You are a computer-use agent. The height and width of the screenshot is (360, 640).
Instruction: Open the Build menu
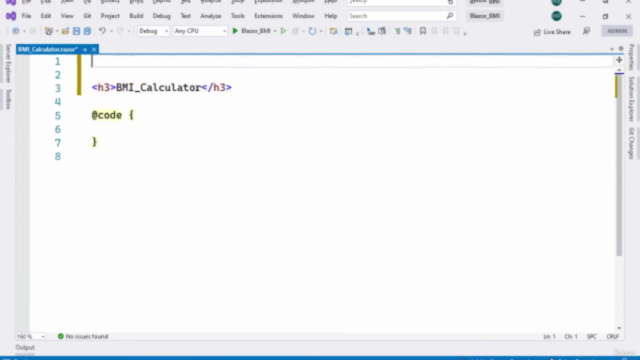point(136,16)
